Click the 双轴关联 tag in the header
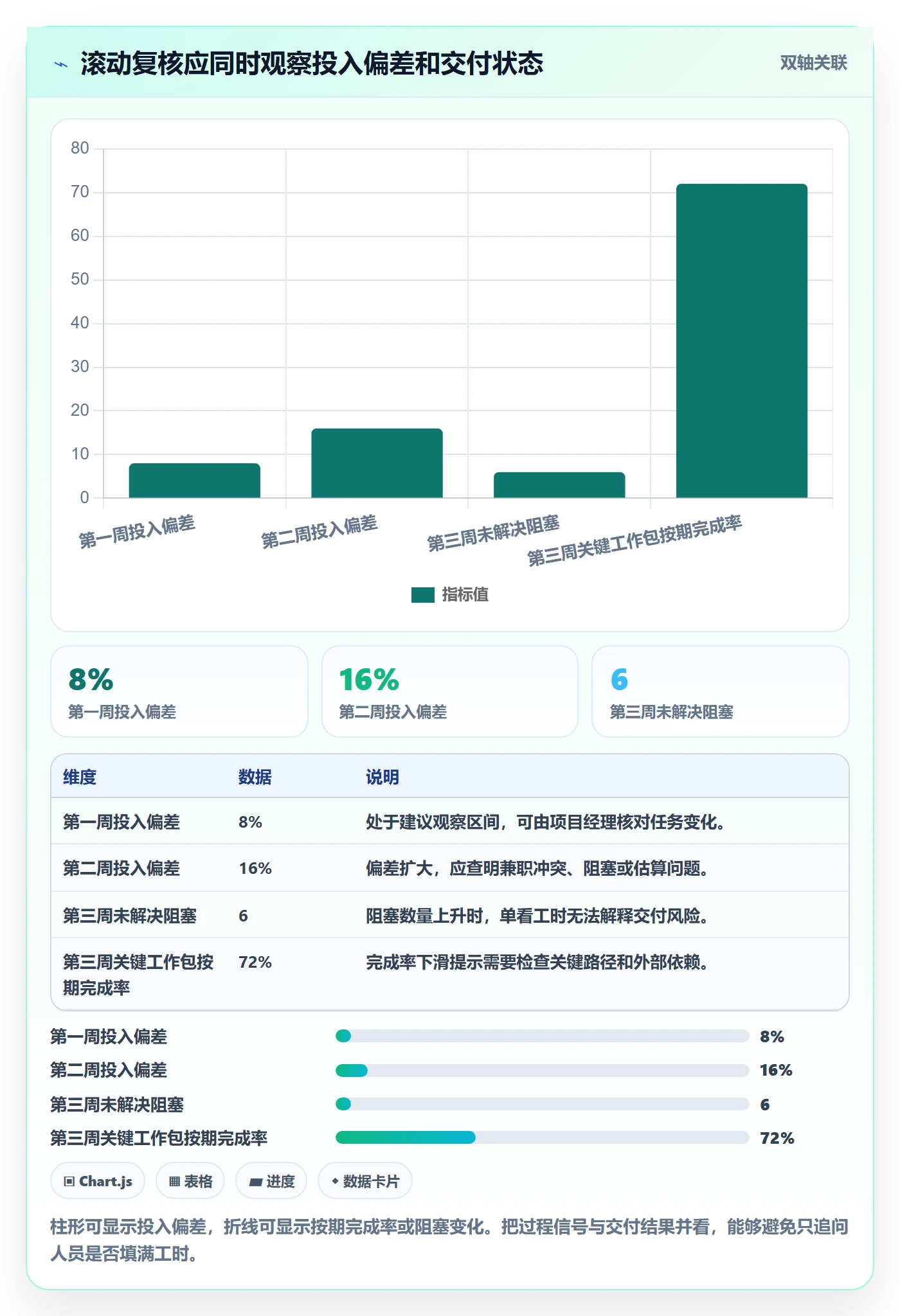The height and width of the screenshot is (1316, 900). point(813,63)
